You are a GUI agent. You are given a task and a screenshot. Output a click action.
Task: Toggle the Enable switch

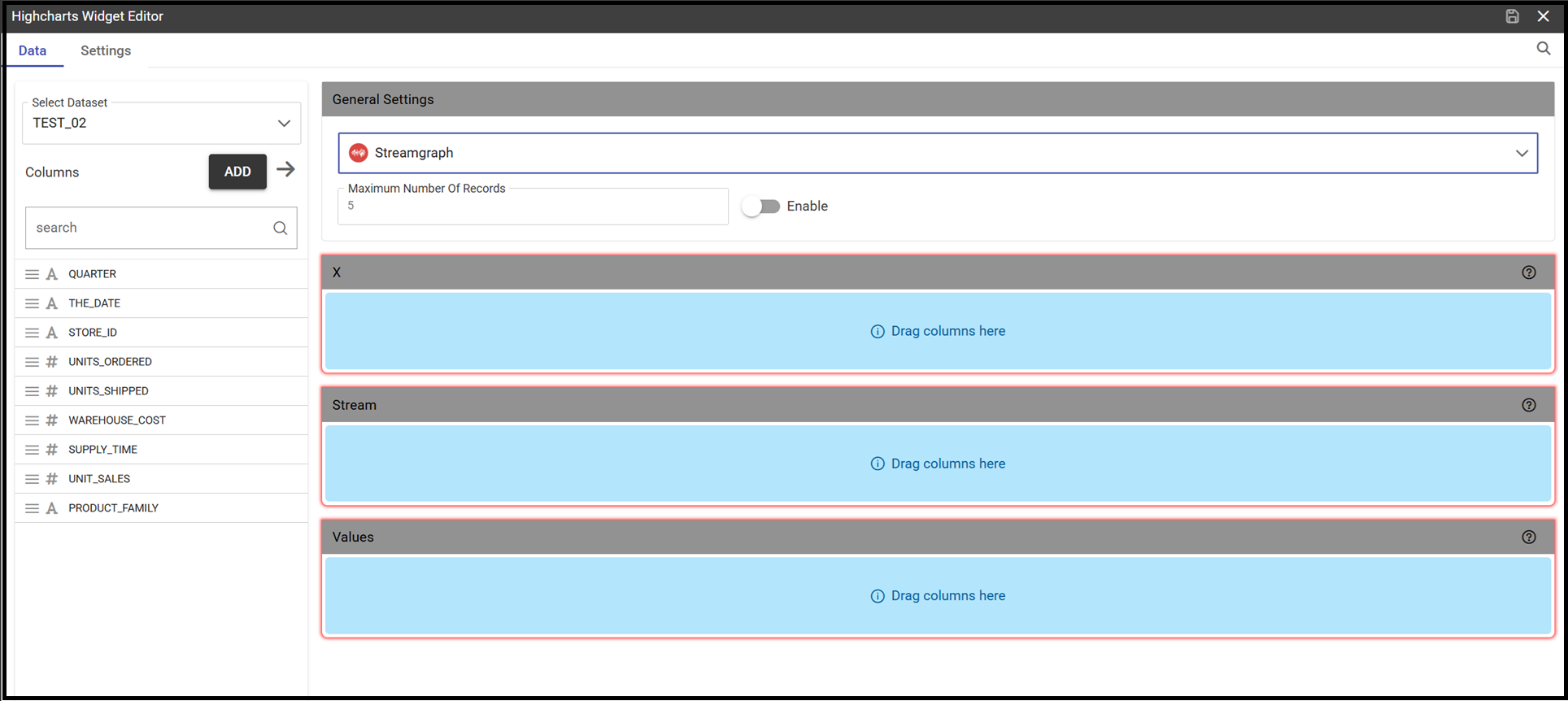click(x=761, y=207)
